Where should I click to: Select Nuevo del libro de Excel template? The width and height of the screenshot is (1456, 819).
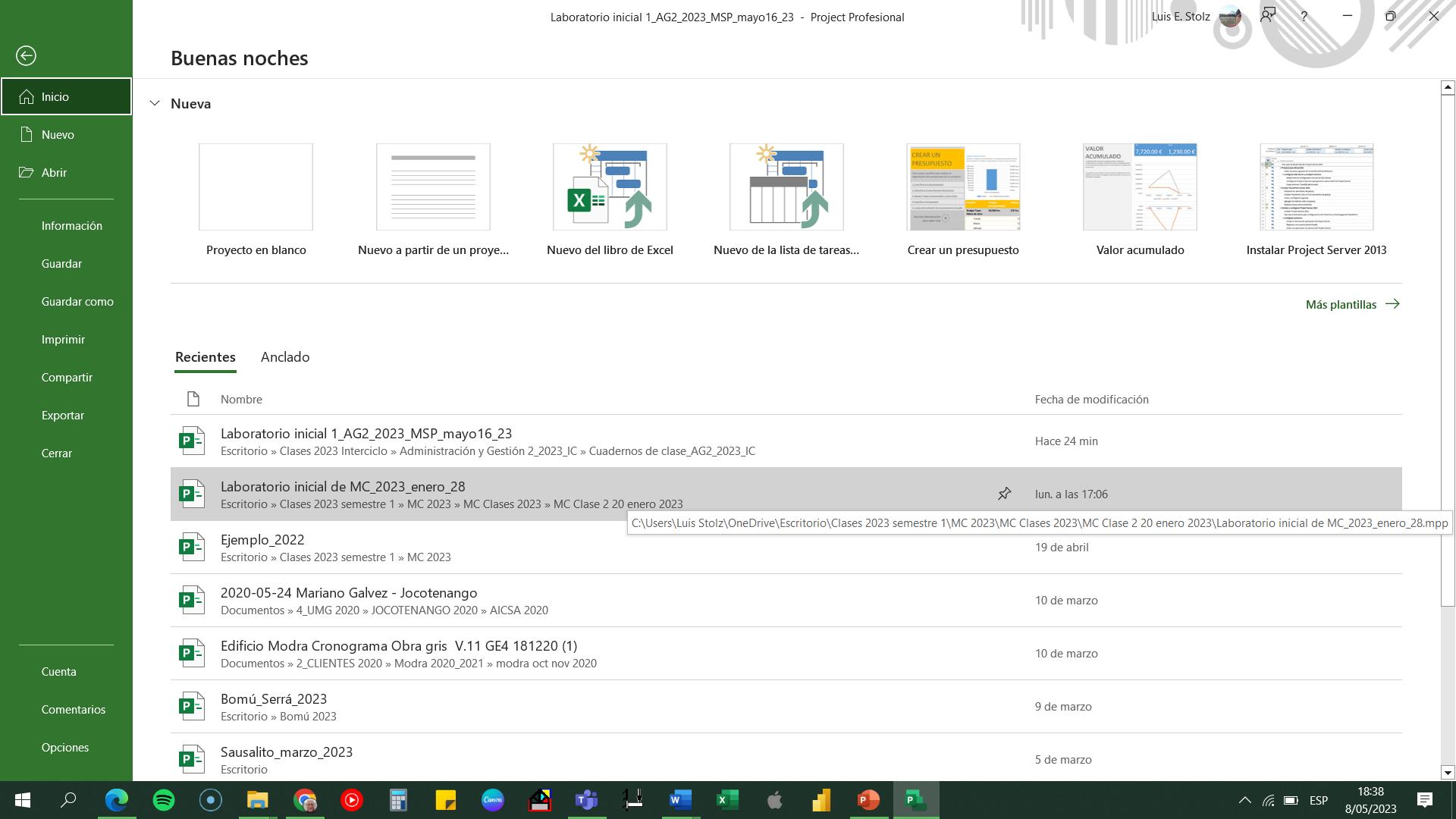(x=610, y=187)
